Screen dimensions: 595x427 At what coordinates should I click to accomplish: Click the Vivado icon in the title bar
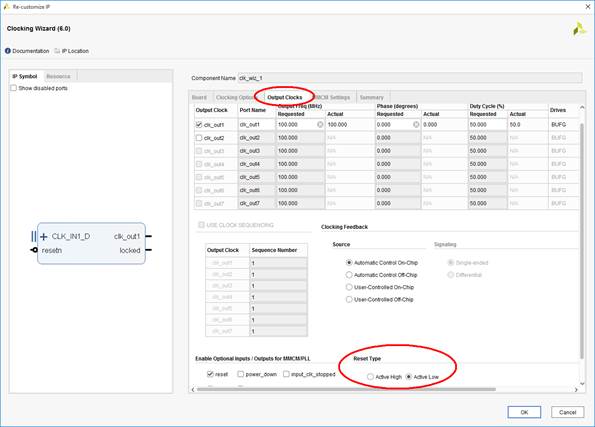(x=6, y=6)
